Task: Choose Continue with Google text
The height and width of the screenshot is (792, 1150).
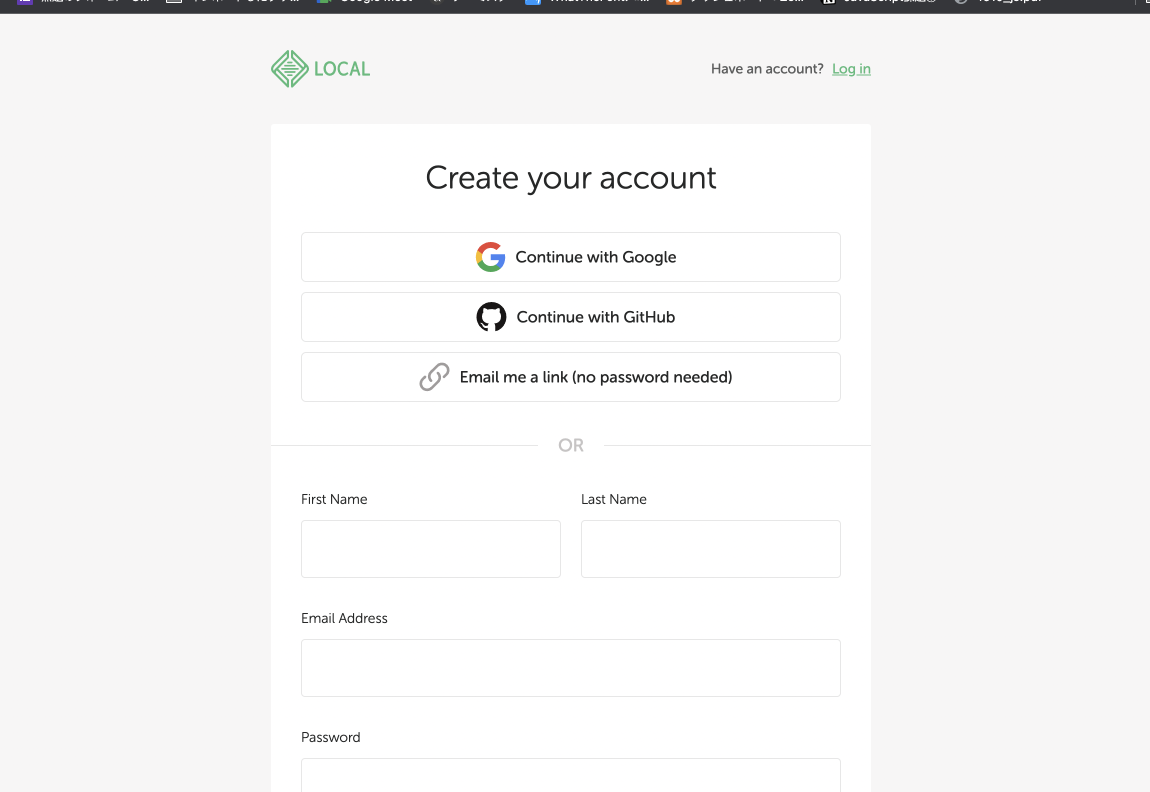Action: coord(596,257)
